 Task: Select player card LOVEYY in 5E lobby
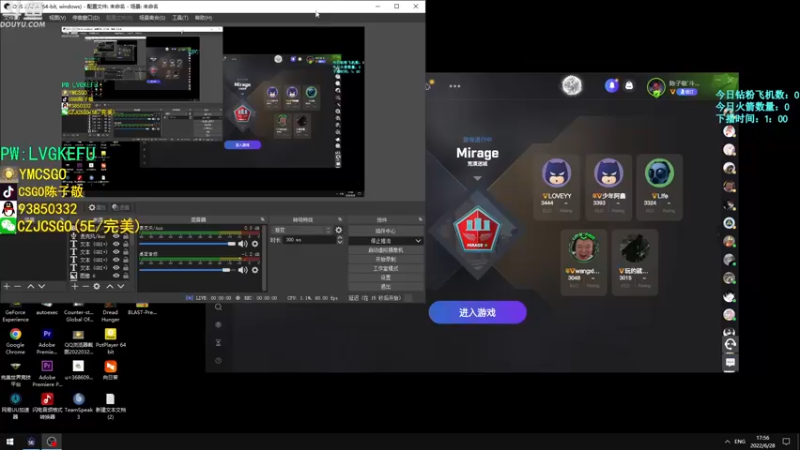click(x=557, y=187)
